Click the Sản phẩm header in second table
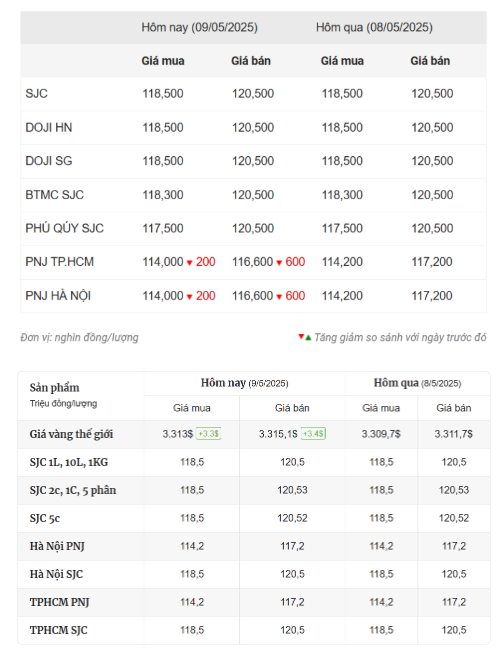This screenshot has width=504, height=661. coord(54,388)
